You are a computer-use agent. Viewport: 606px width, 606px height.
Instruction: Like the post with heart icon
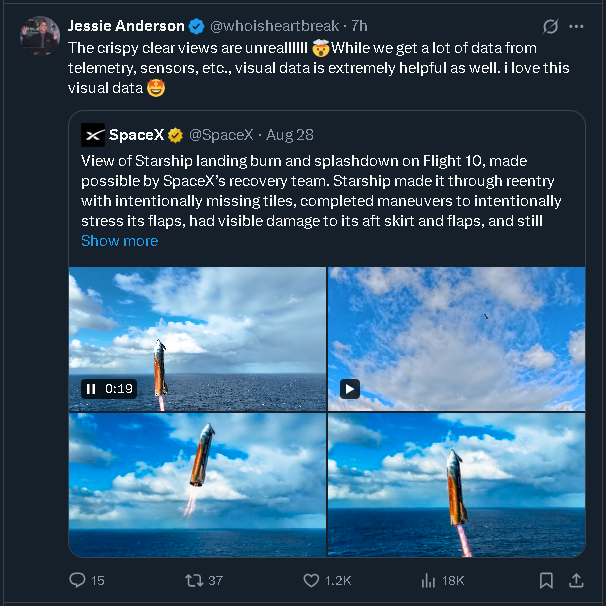[313, 580]
